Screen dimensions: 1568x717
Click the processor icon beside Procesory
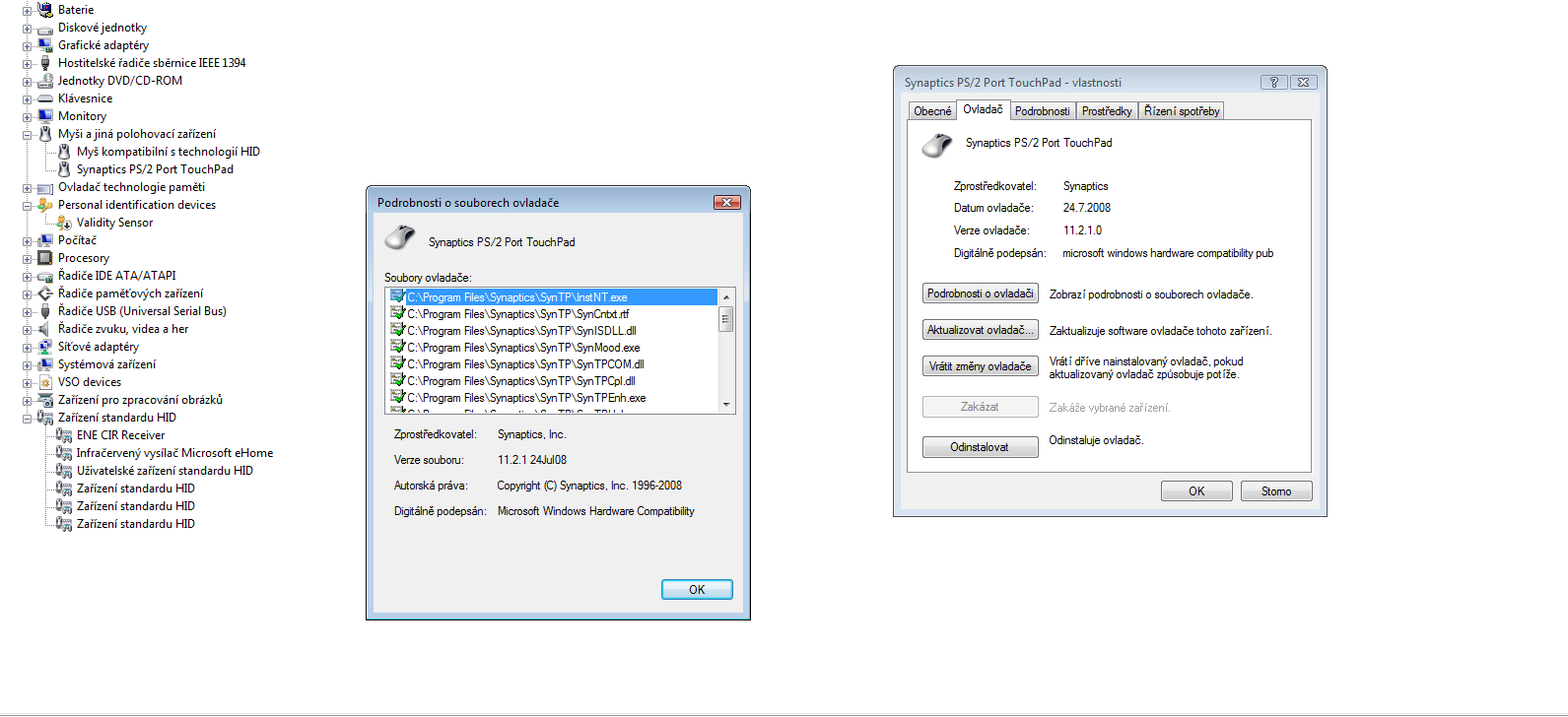click(x=44, y=258)
